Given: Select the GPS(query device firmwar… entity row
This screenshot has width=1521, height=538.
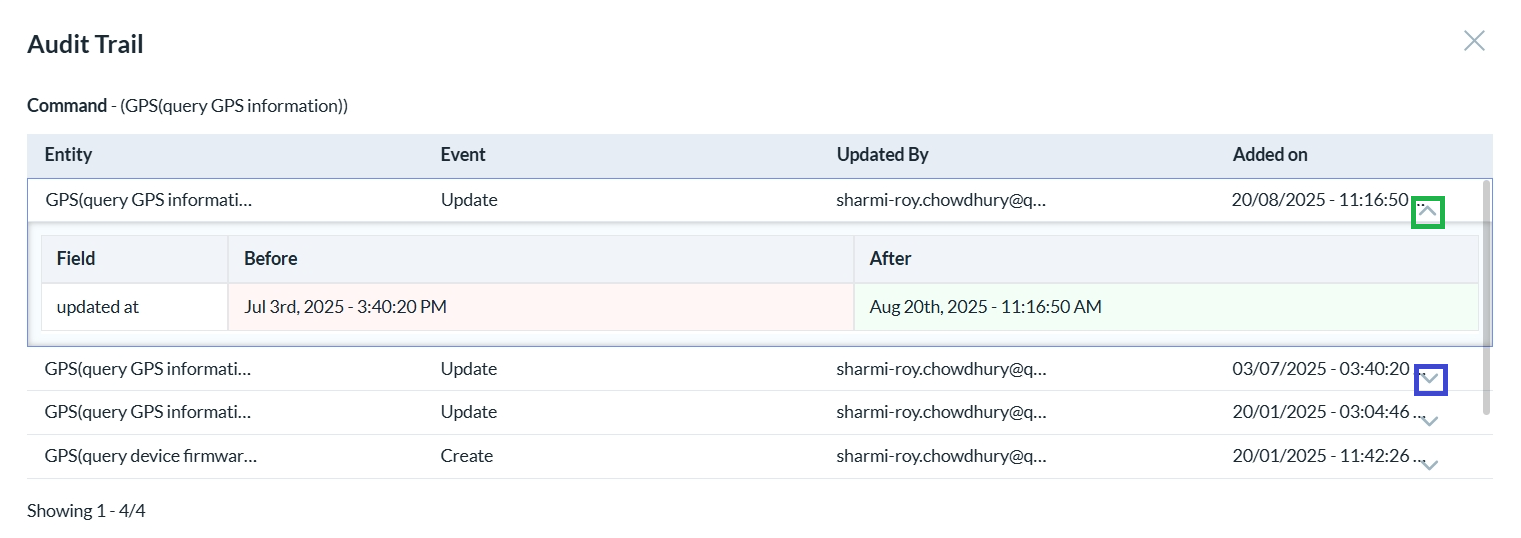Looking at the screenshot, I should 151,456.
